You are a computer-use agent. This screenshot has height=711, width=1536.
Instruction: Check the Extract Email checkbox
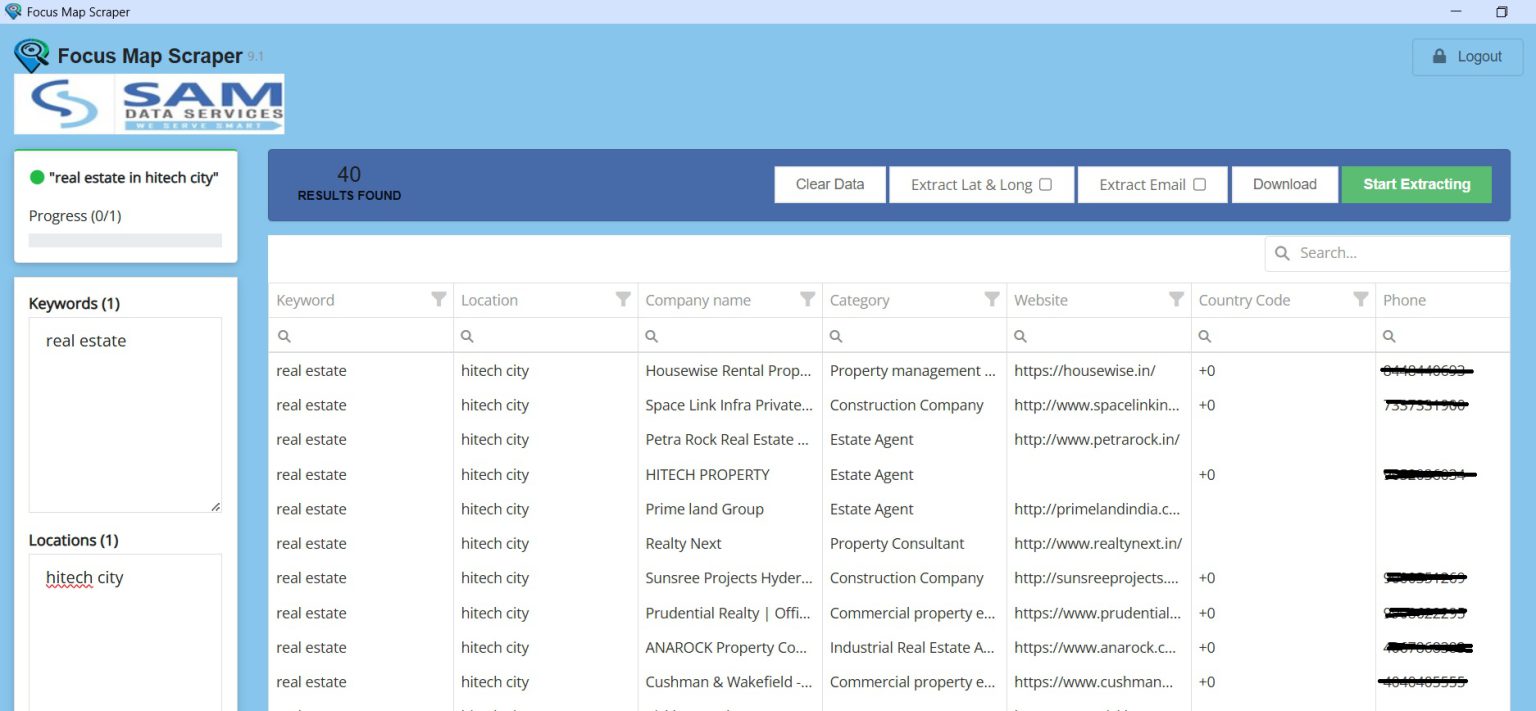click(x=1202, y=184)
